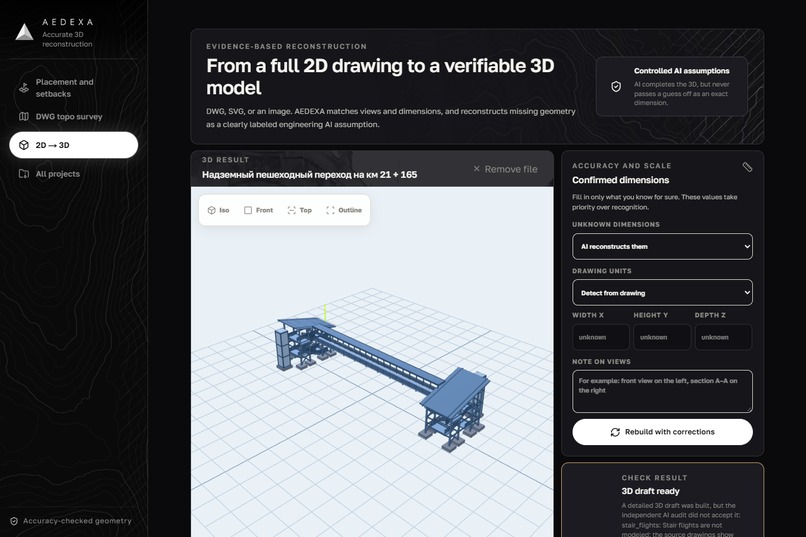
Task: Open Placement and setbacks section
Action: pyautogui.click(x=74, y=88)
